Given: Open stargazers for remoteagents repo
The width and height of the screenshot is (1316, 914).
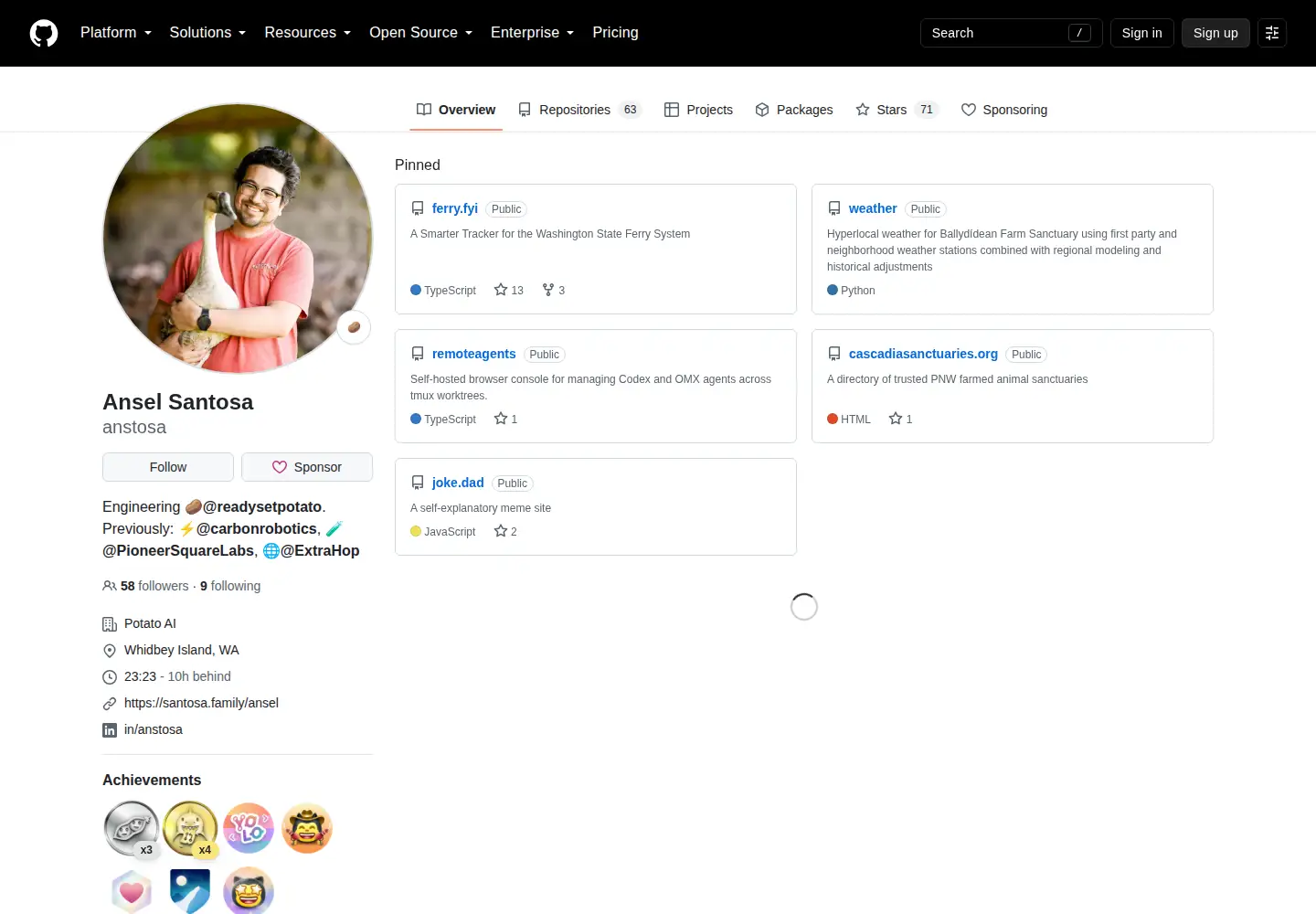Looking at the screenshot, I should pyautogui.click(x=506, y=419).
